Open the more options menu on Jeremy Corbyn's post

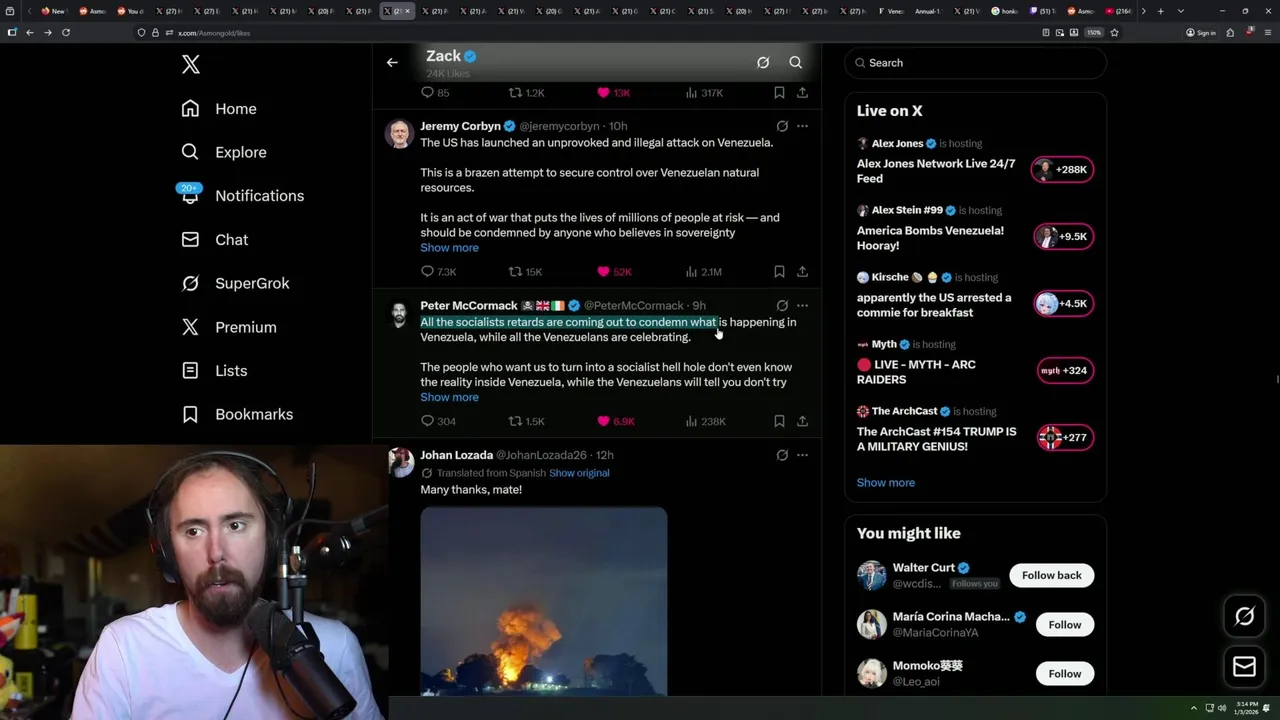pyautogui.click(x=802, y=127)
